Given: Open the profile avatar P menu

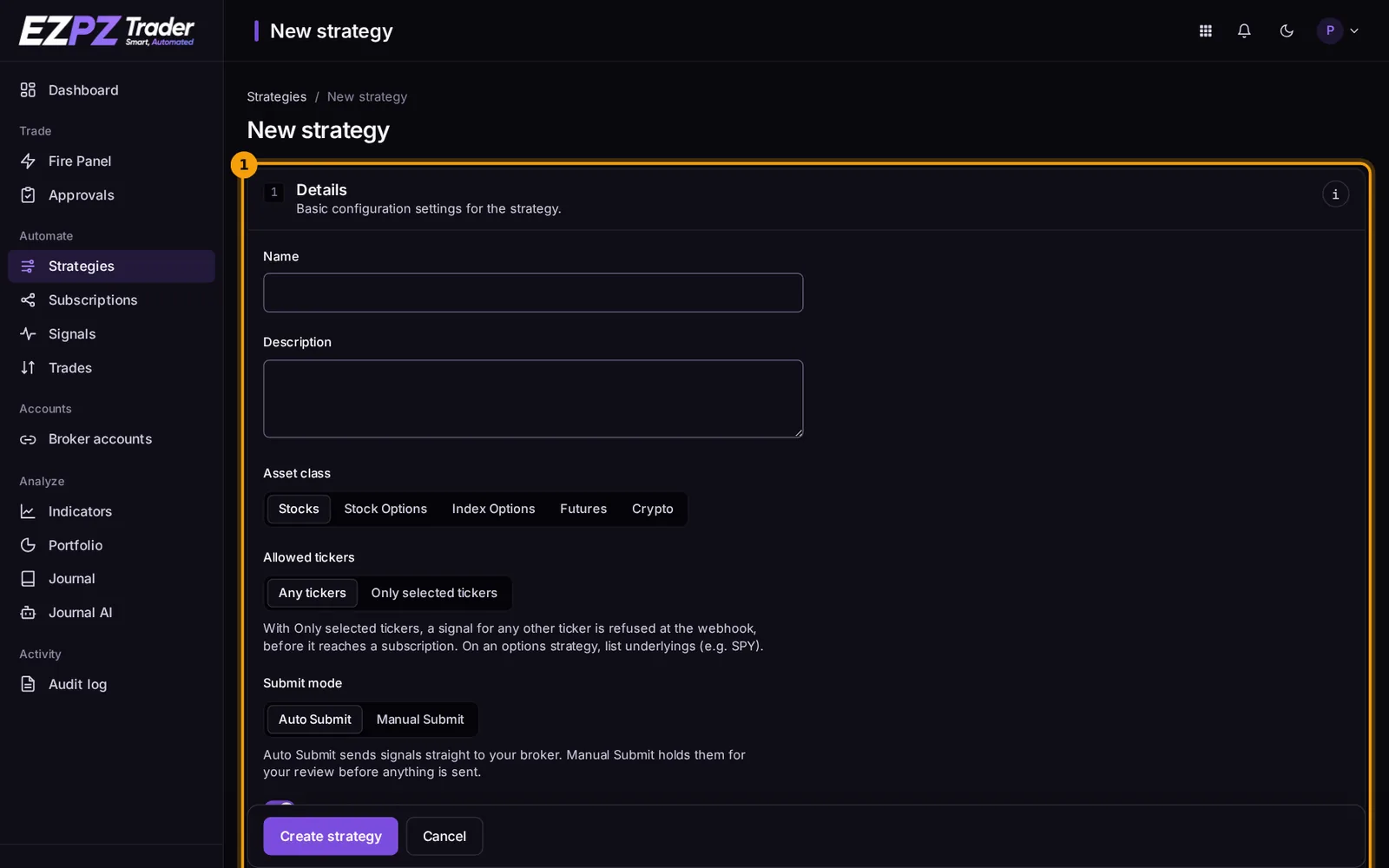Looking at the screenshot, I should [x=1338, y=31].
